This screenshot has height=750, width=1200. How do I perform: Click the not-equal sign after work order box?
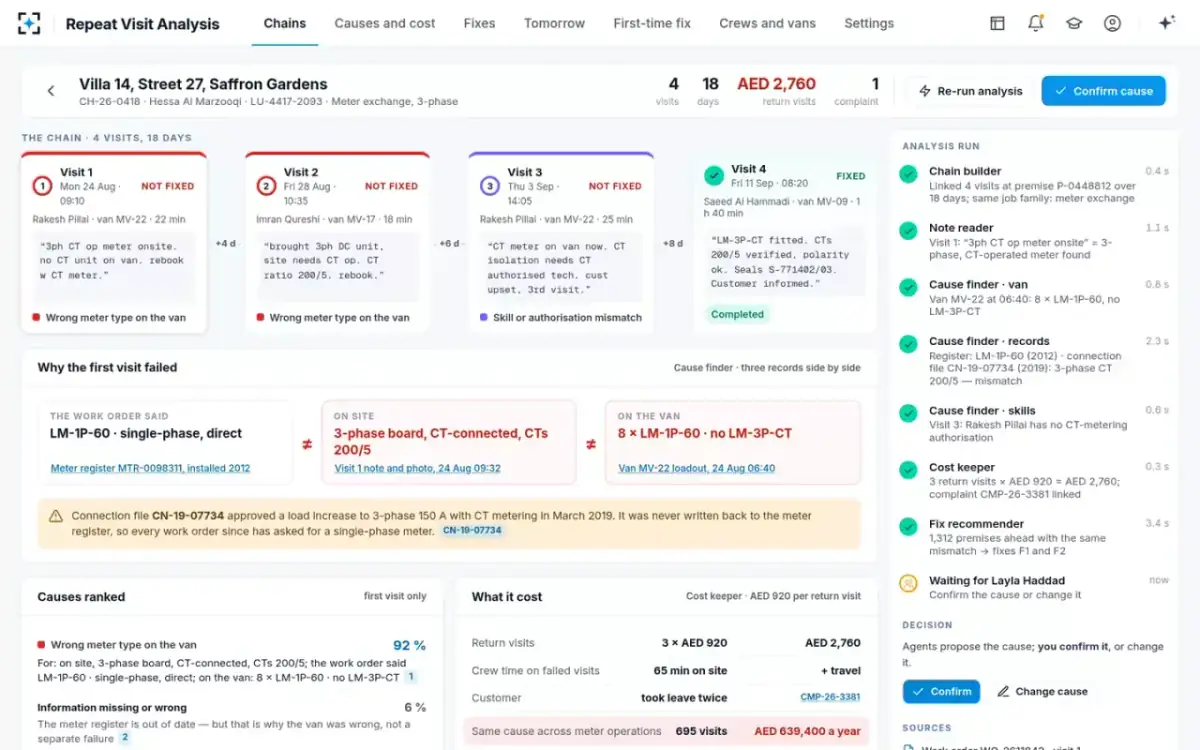click(307, 444)
